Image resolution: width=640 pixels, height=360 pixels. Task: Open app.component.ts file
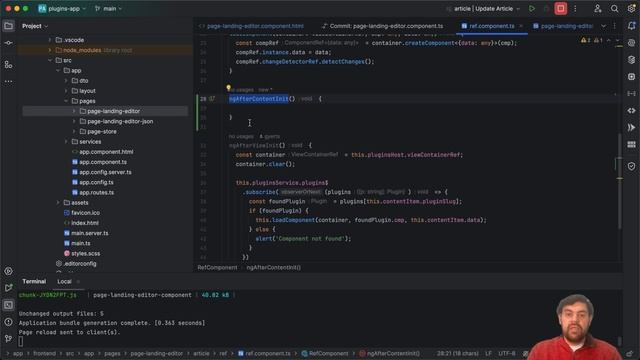pos(103,162)
